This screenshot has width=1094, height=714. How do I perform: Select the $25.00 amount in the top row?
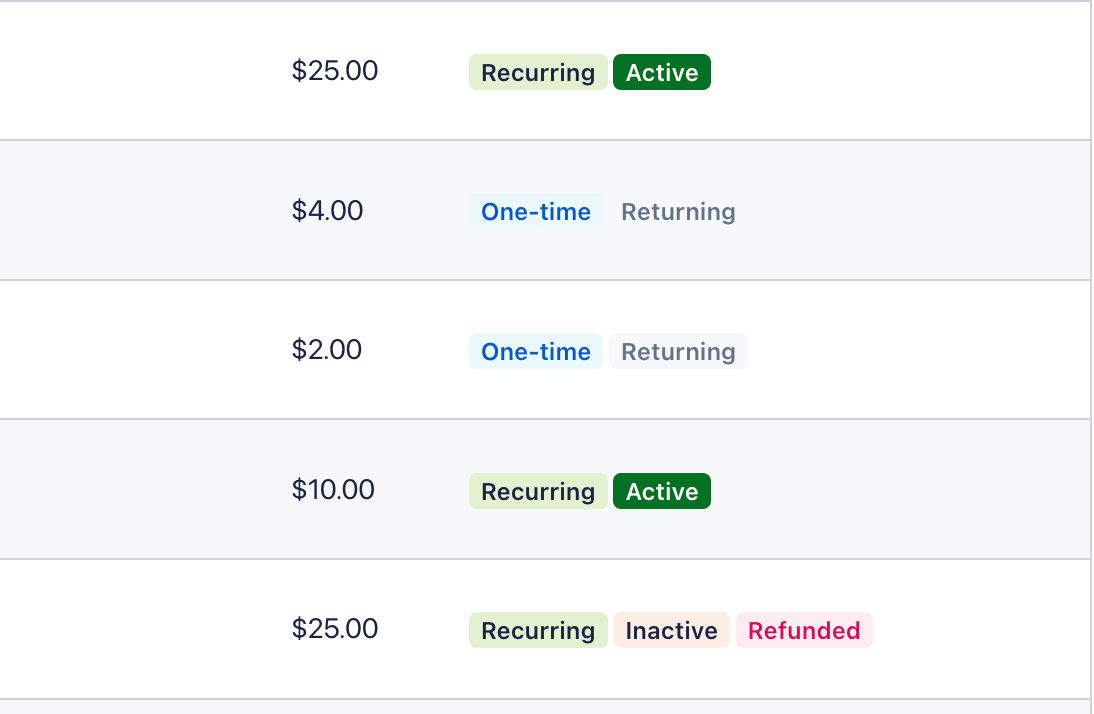[x=335, y=72]
